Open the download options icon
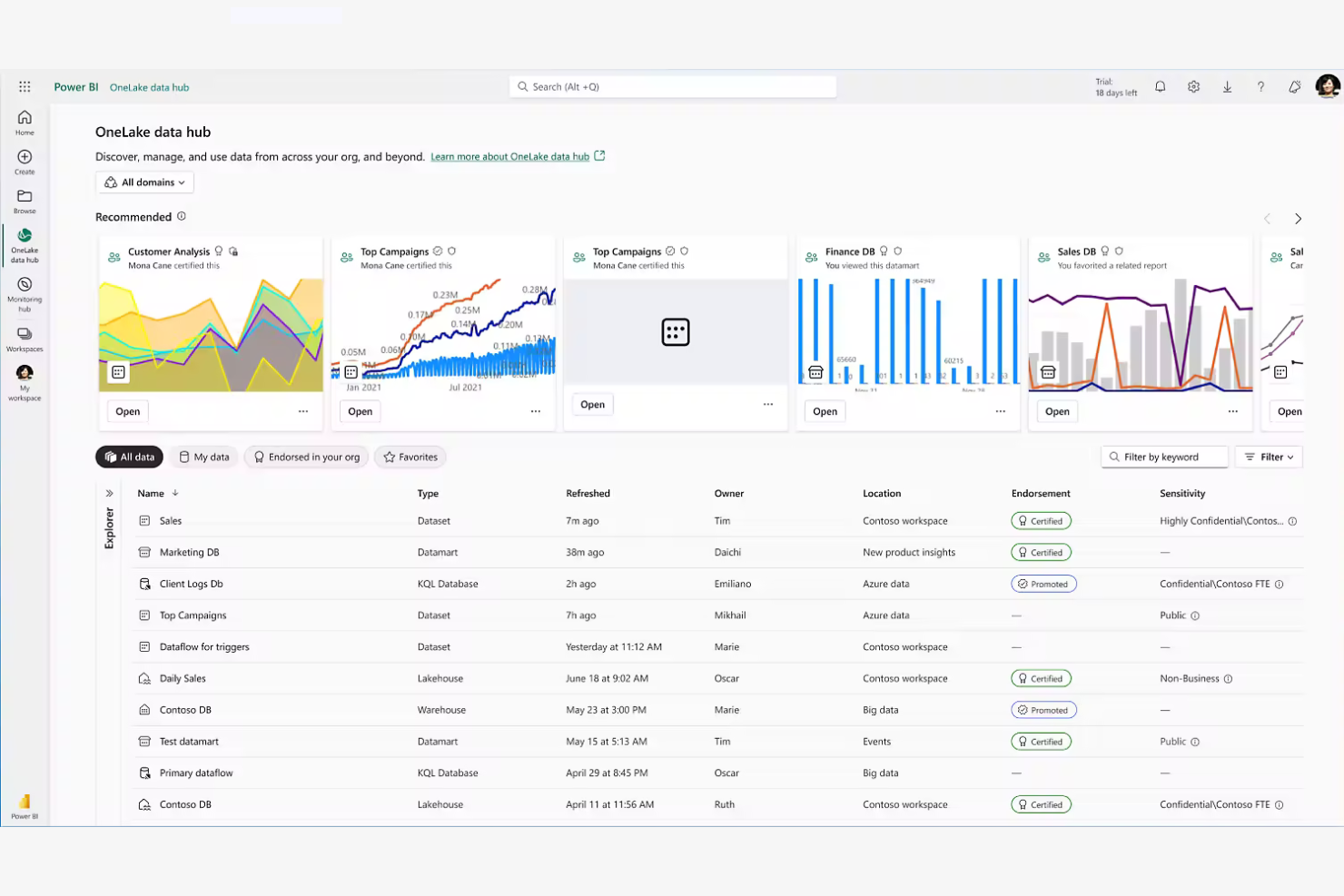Viewport: 1344px width, 896px height. click(x=1227, y=86)
